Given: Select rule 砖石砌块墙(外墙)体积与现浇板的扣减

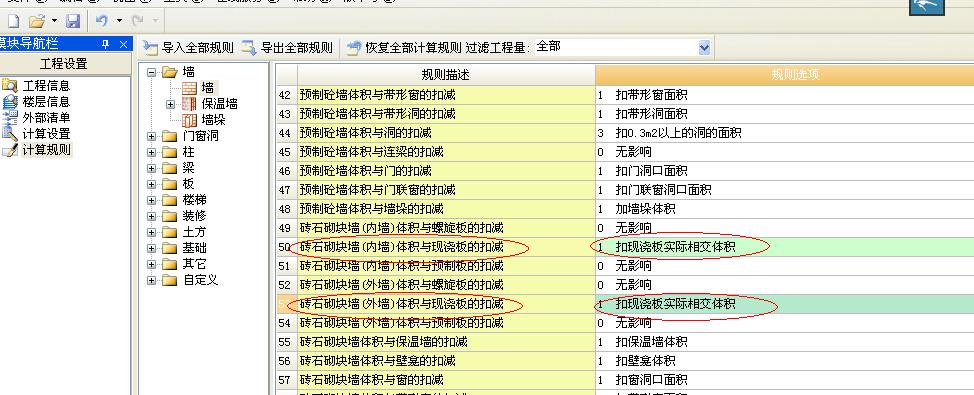Looking at the screenshot, I should [446, 304].
